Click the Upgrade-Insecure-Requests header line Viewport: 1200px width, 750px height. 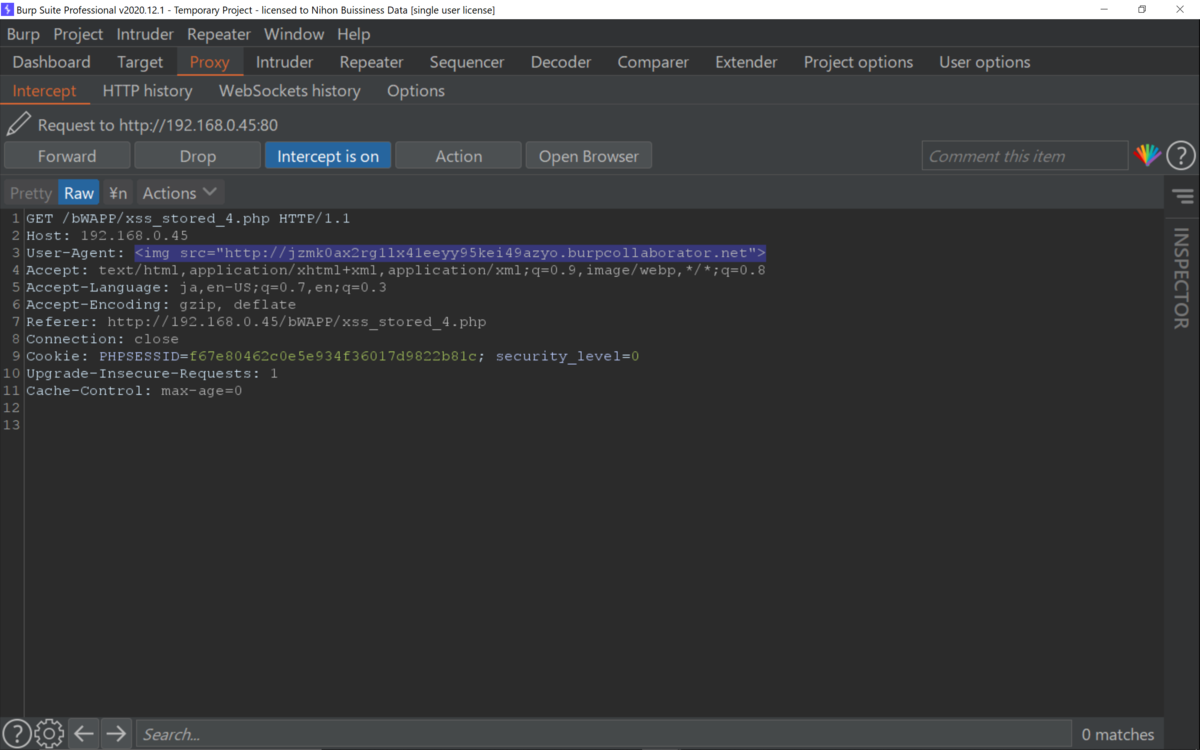pos(152,374)
